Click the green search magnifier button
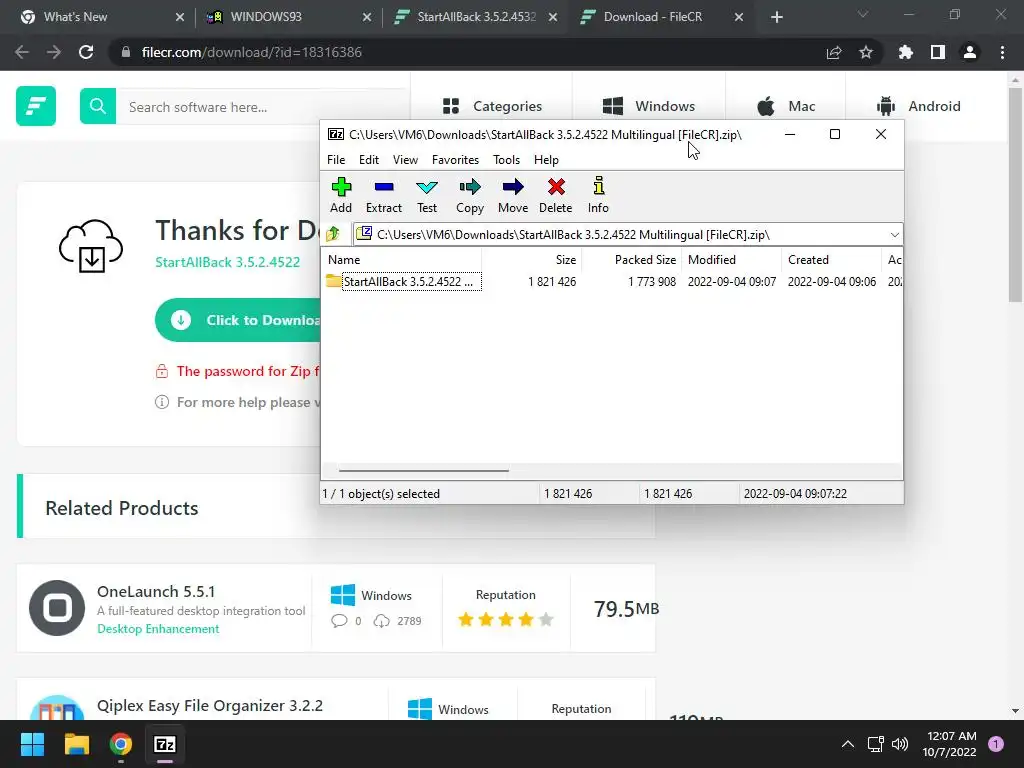The height and width of the screenshot is (768, 1024). click(x=98, y=106)
